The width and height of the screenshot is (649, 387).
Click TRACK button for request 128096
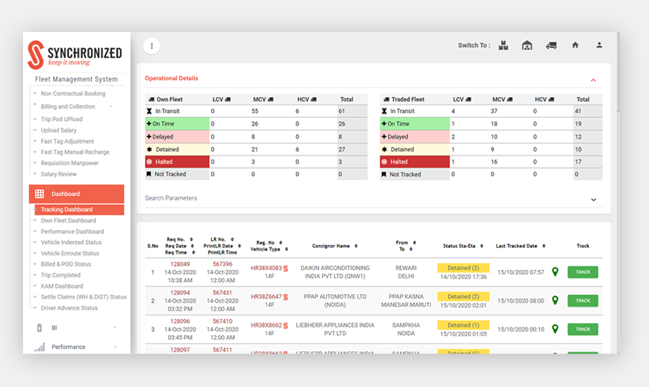pyautogui.click(x=583, y=329)
